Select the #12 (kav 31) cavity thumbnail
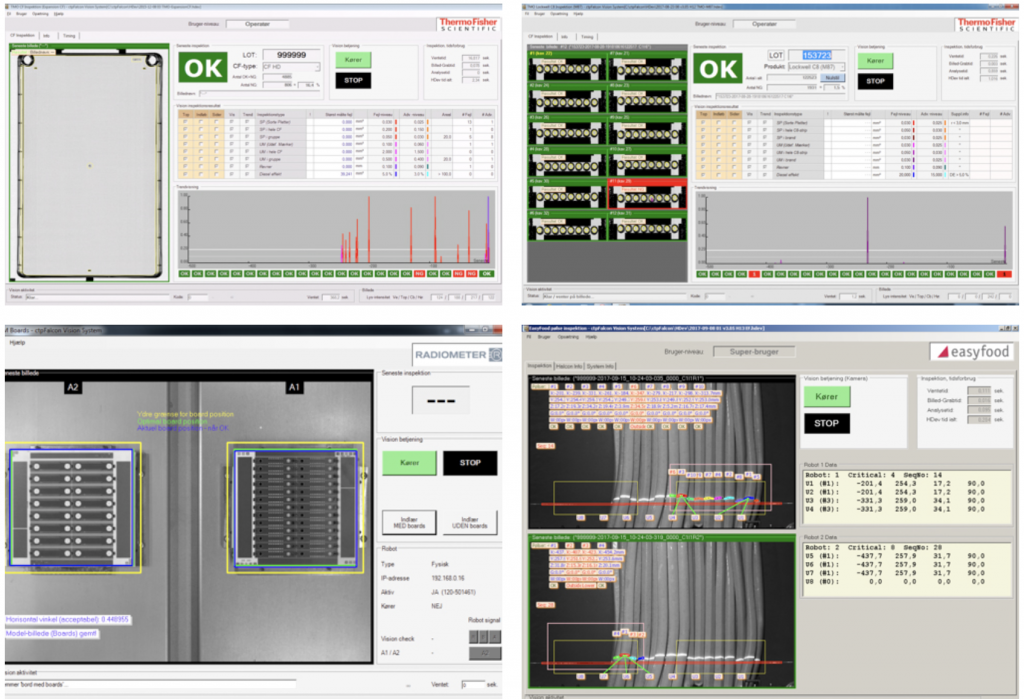Image resolution: width=1024 pixels, height=699 pixels. pos(647,226)
